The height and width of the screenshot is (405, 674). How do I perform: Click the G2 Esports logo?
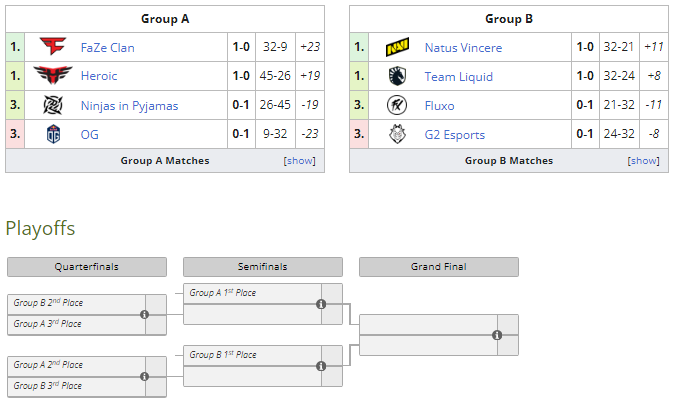coord(397,134)
